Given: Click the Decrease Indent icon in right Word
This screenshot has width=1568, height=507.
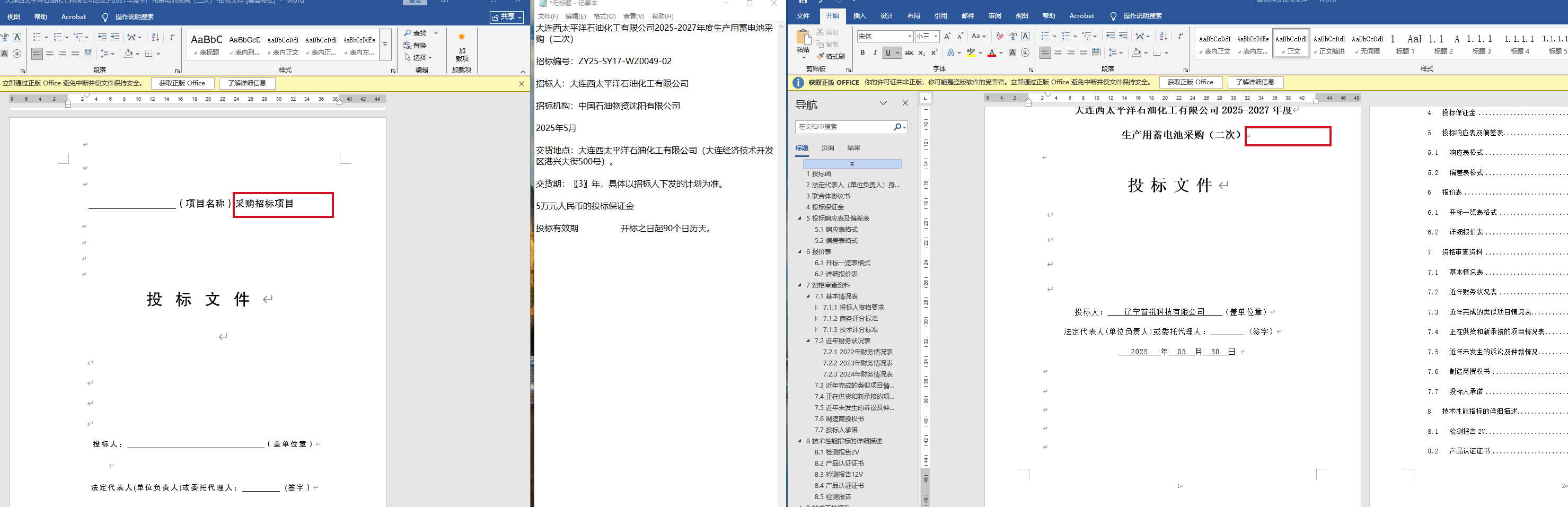Looking at the screenshot, I should (x=1110, y=37).
